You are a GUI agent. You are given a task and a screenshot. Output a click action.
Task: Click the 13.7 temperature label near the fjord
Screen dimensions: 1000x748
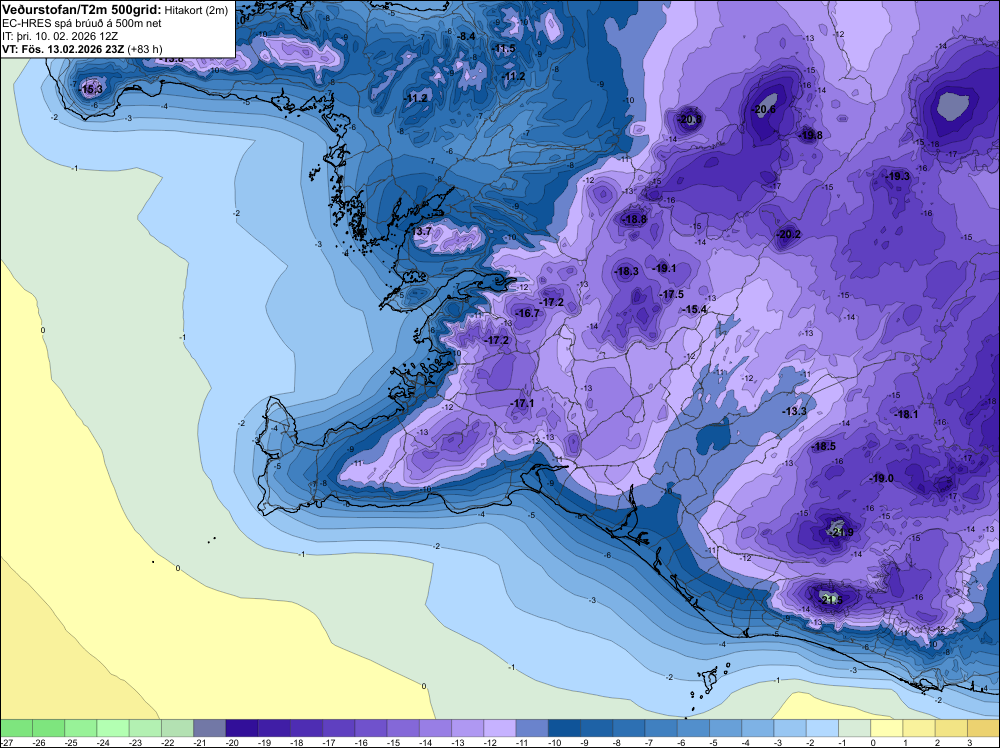click(422, 231)
